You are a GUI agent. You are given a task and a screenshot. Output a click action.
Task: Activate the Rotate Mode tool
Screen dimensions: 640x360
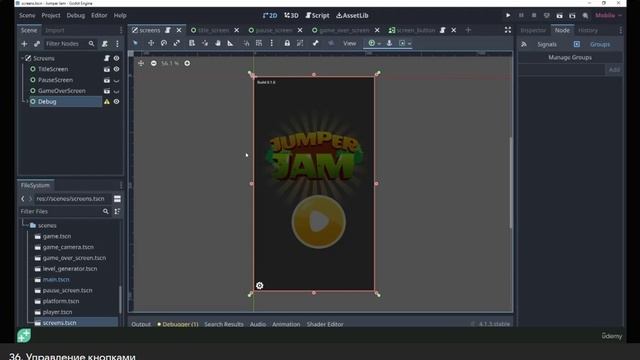[164, 43]
